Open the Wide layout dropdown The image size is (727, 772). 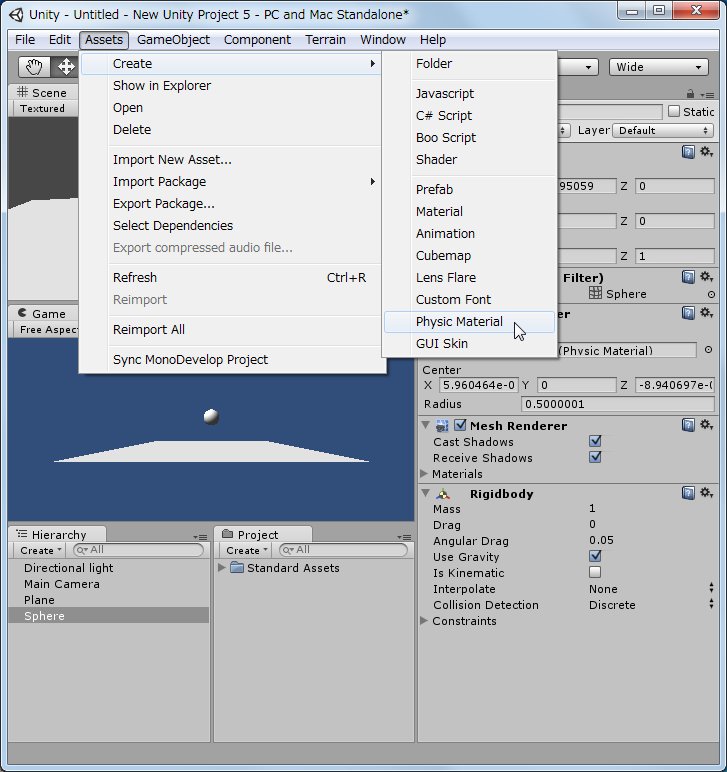(659, 67)
